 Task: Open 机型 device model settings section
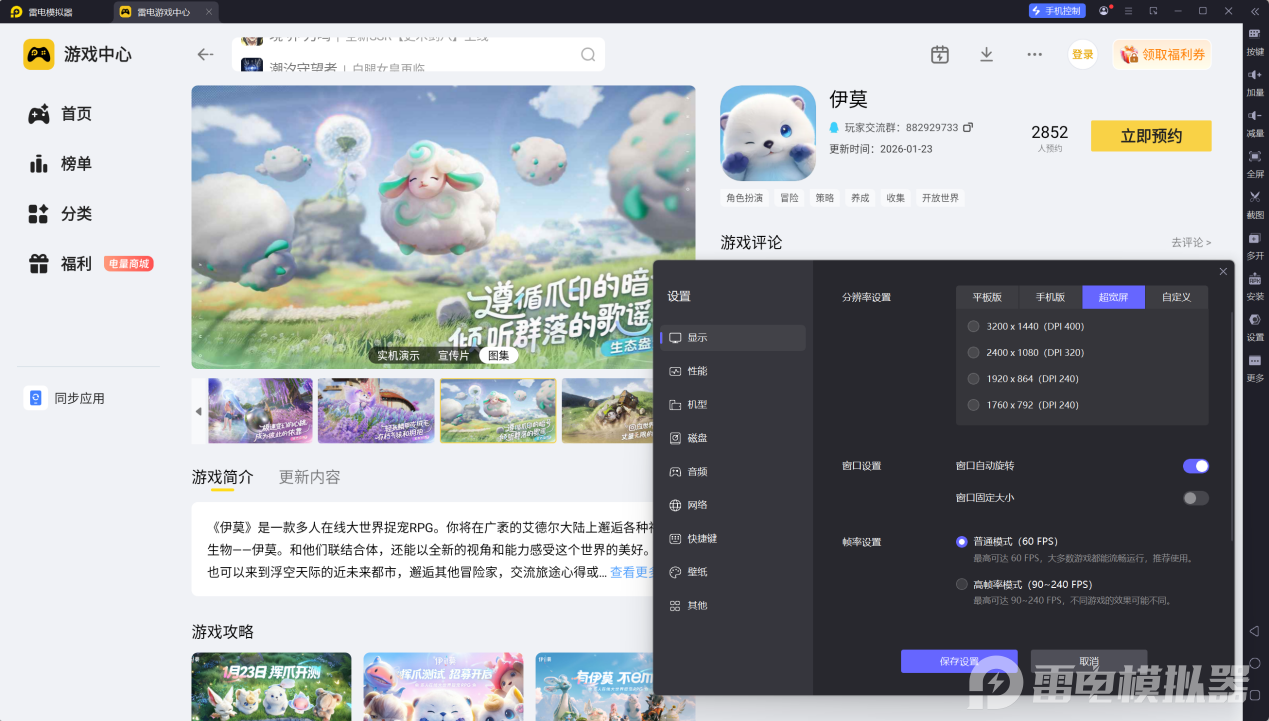coord(733,405)
